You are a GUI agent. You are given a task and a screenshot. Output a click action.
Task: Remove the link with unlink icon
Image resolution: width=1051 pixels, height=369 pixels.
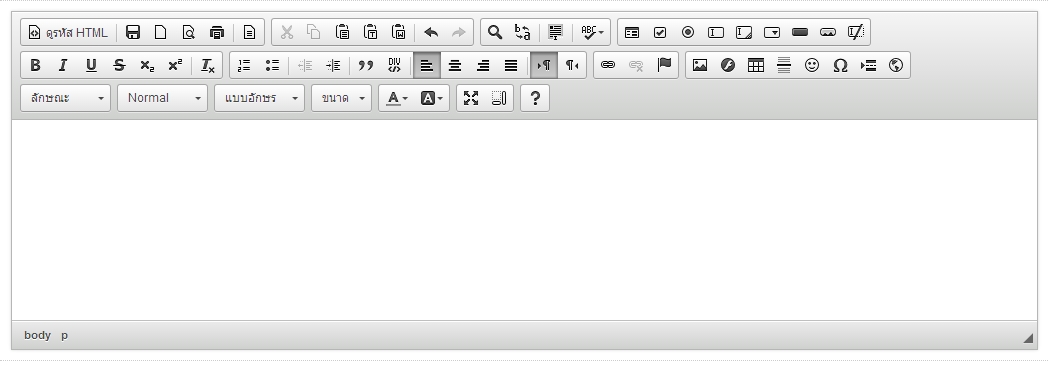[636, 65]
